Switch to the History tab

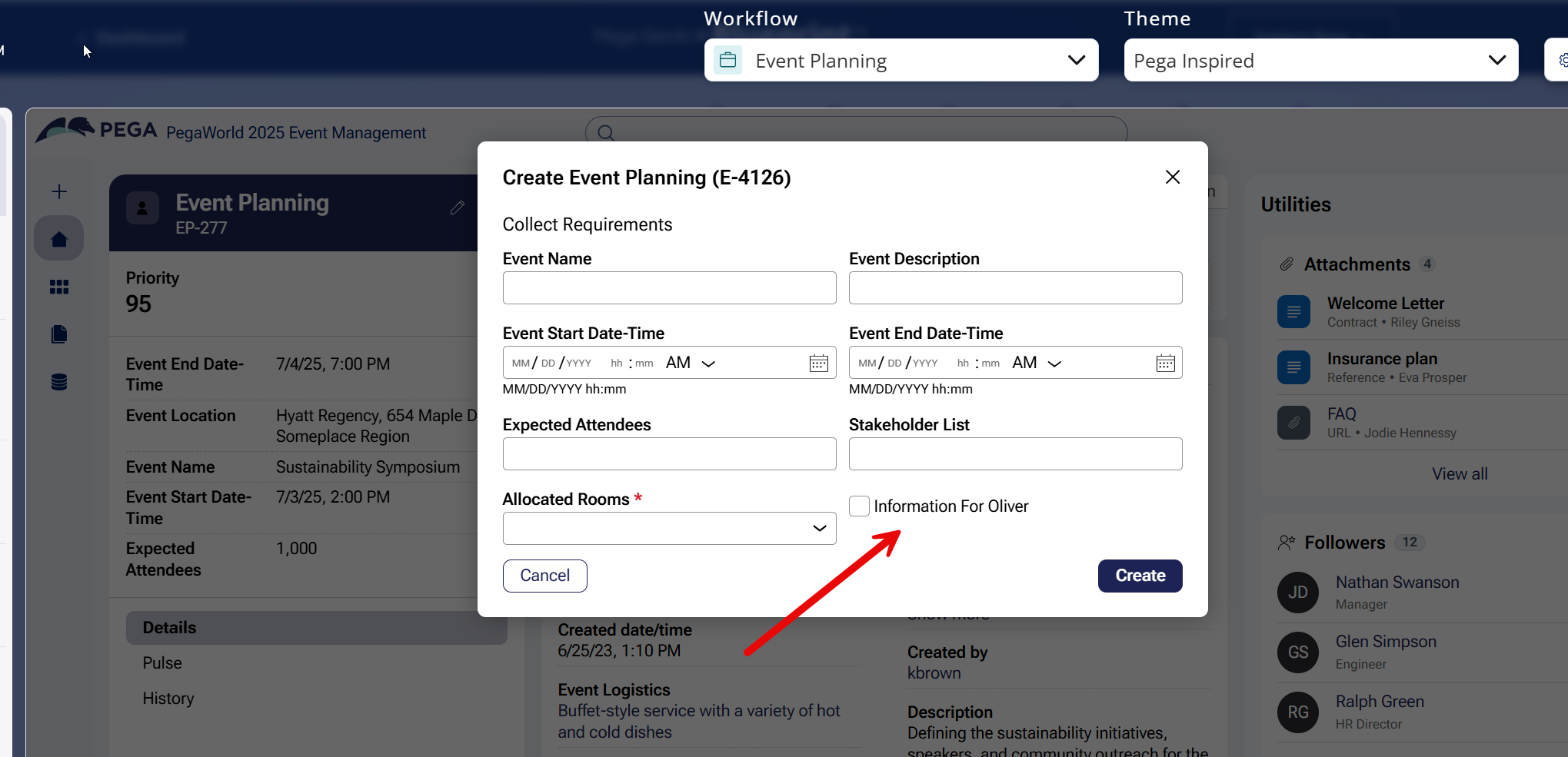click(x=168, y=699)
